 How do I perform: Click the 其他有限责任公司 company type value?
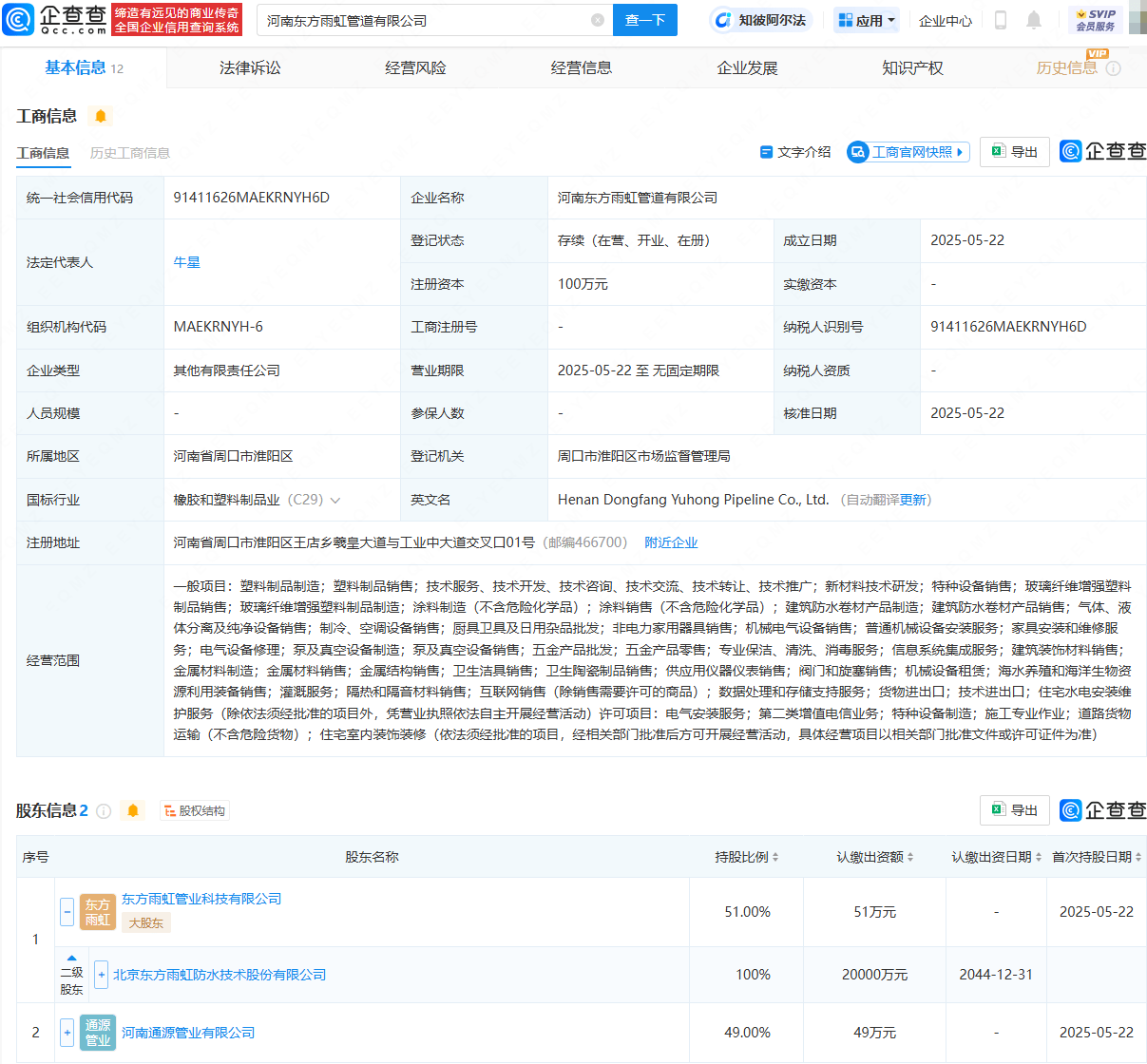pos(226,370)
